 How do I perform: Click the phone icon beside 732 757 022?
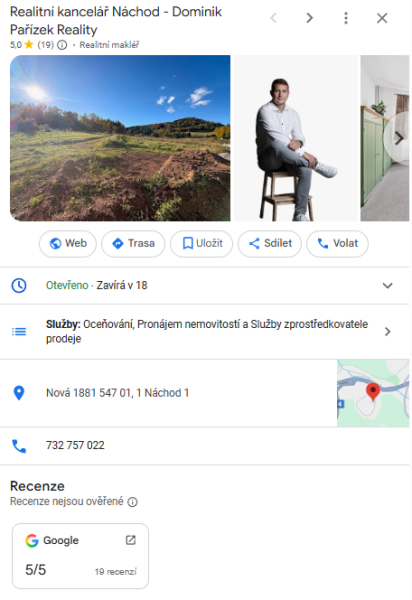[x=19, y=446]
